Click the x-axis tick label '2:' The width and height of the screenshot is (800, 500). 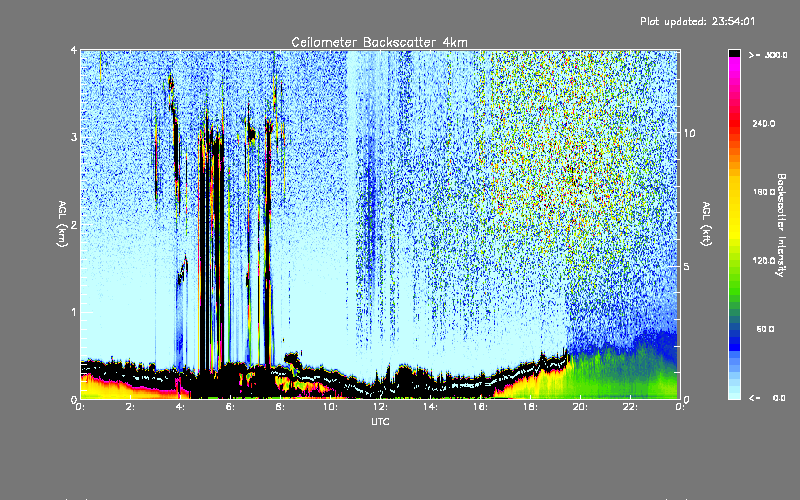coord(131,407)
